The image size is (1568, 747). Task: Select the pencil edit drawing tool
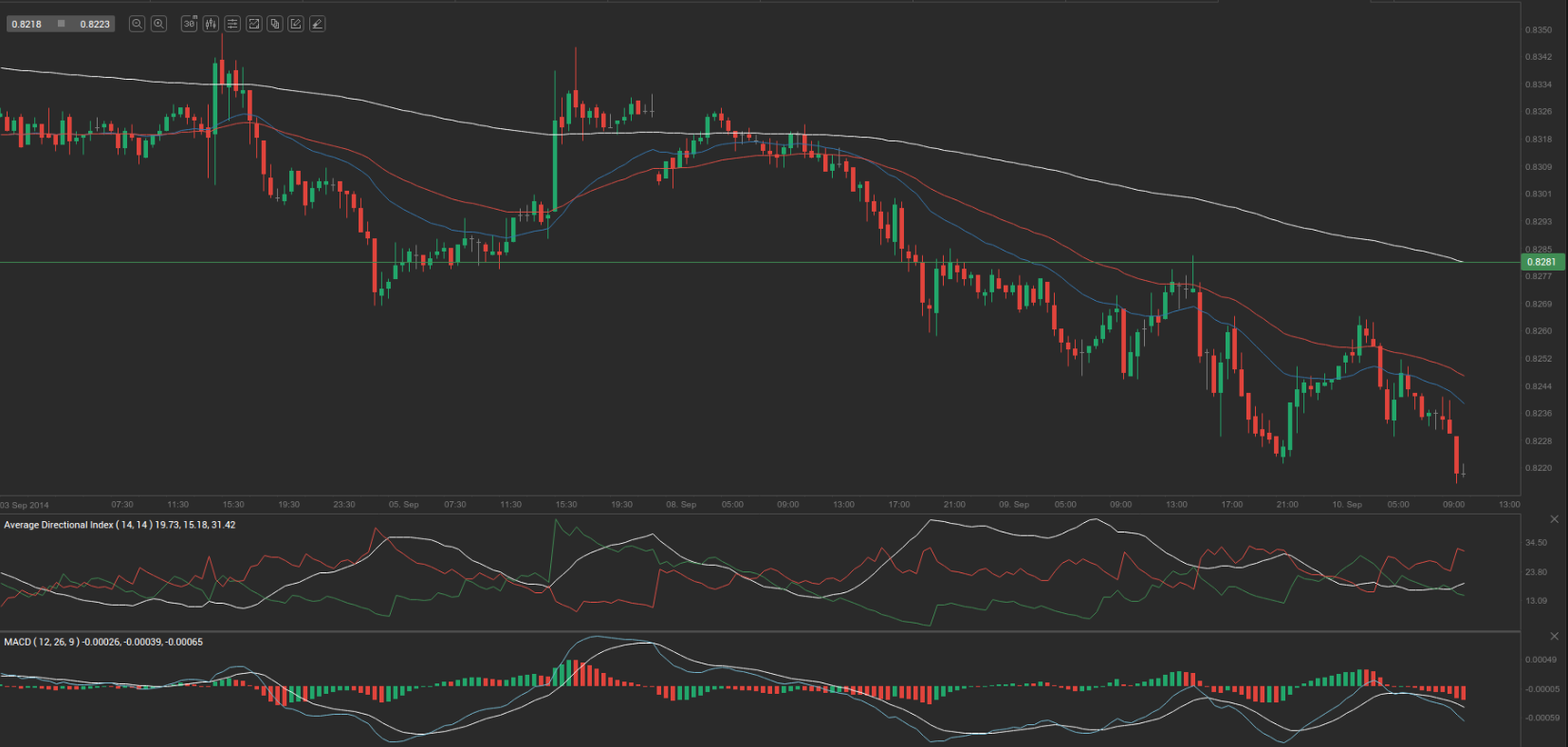pos(296,24)
